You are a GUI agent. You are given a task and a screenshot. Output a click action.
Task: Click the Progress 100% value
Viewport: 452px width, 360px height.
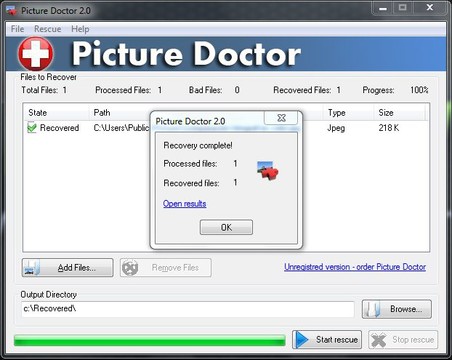click(x=419, y=90)
